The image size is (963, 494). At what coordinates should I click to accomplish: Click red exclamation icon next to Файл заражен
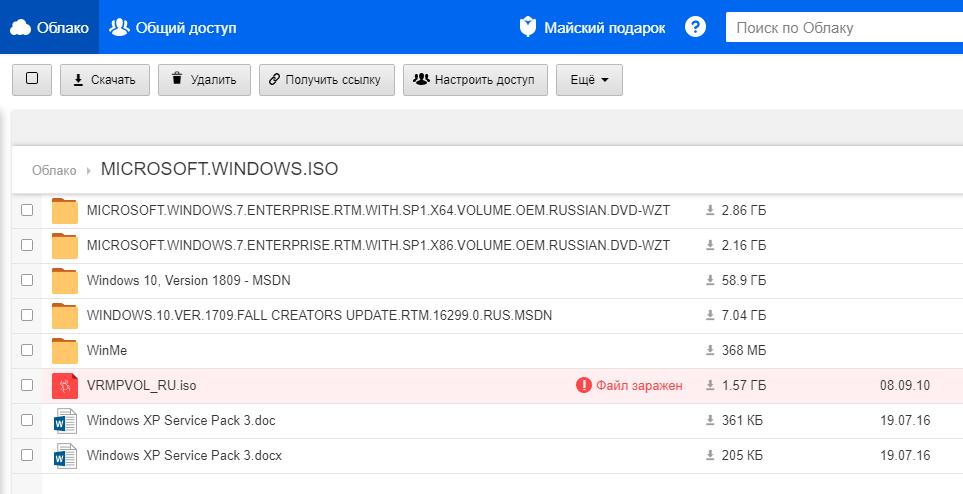pyautogui.click(x=583, y=385)
